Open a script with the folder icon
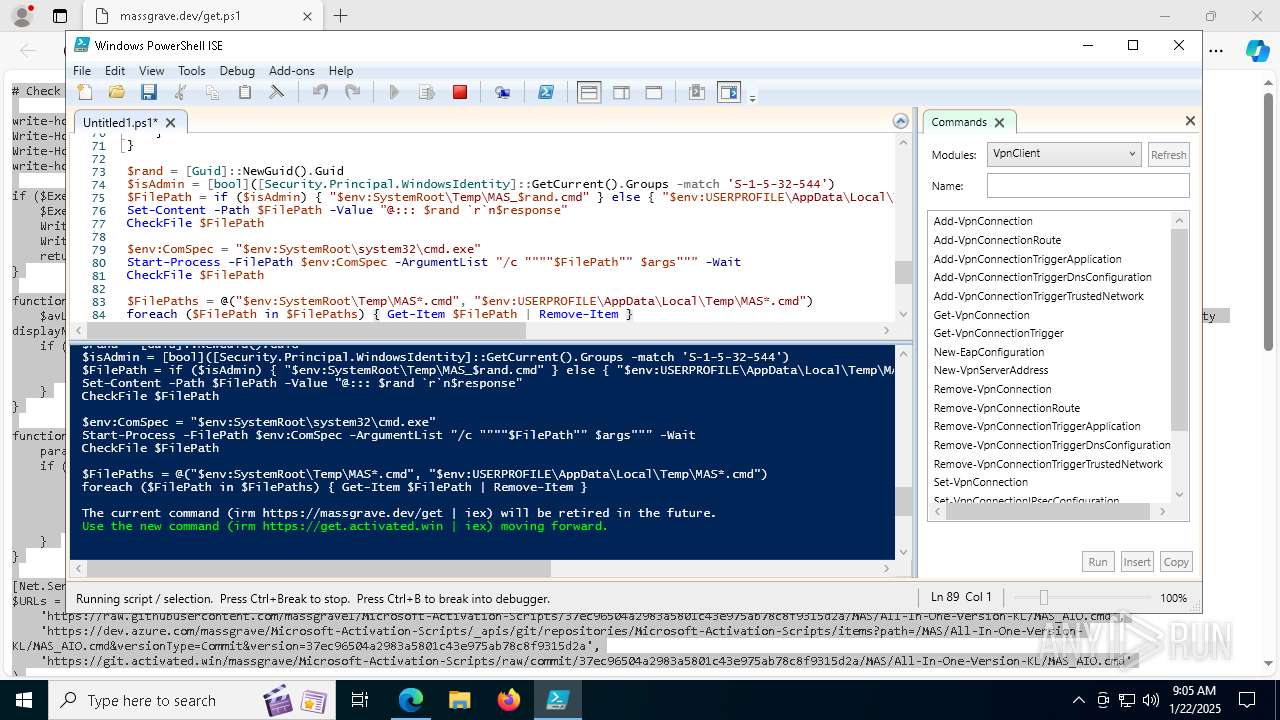 point(117,92)
